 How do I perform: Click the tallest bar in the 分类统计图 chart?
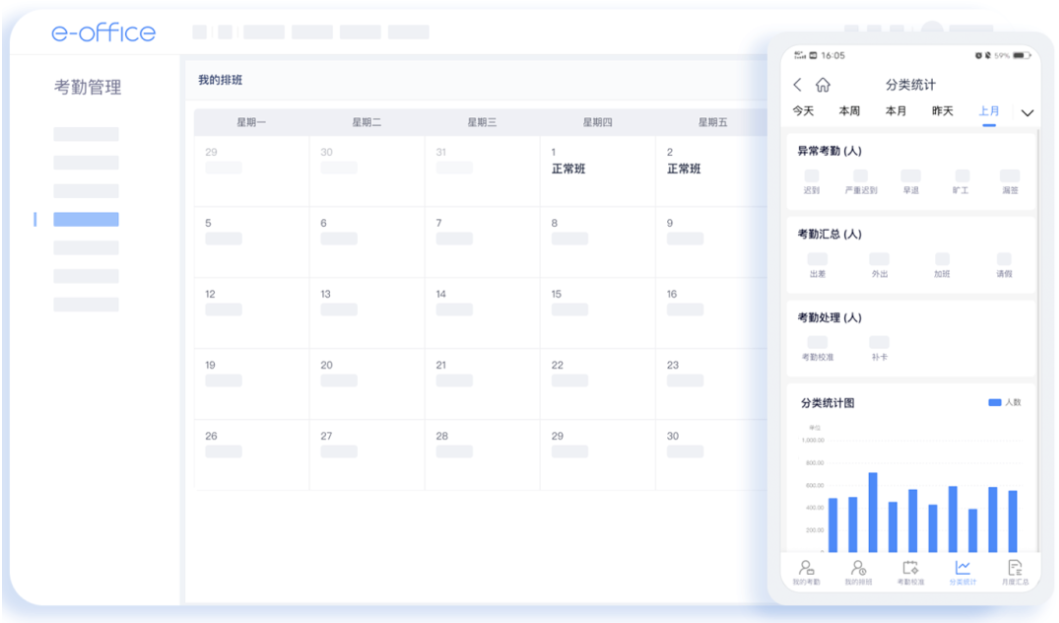873,512
